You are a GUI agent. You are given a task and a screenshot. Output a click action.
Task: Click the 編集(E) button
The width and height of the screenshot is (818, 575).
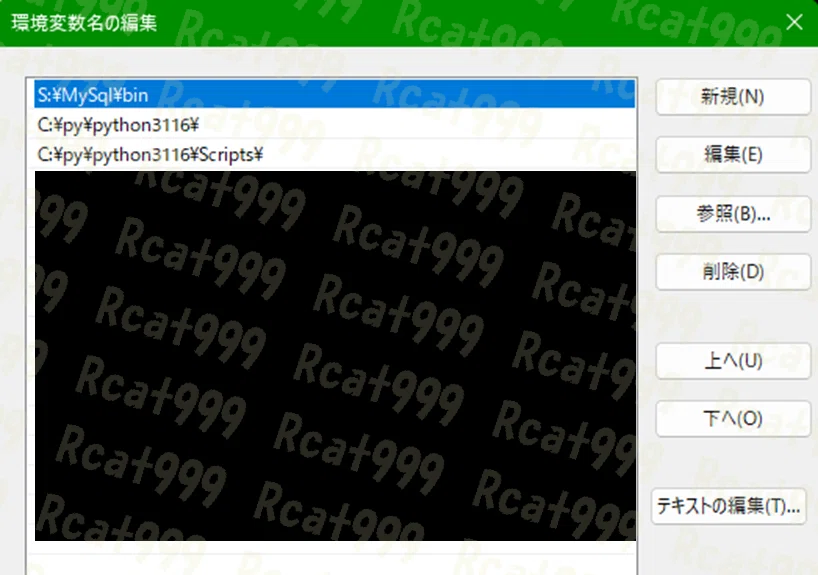pos(733,154)
